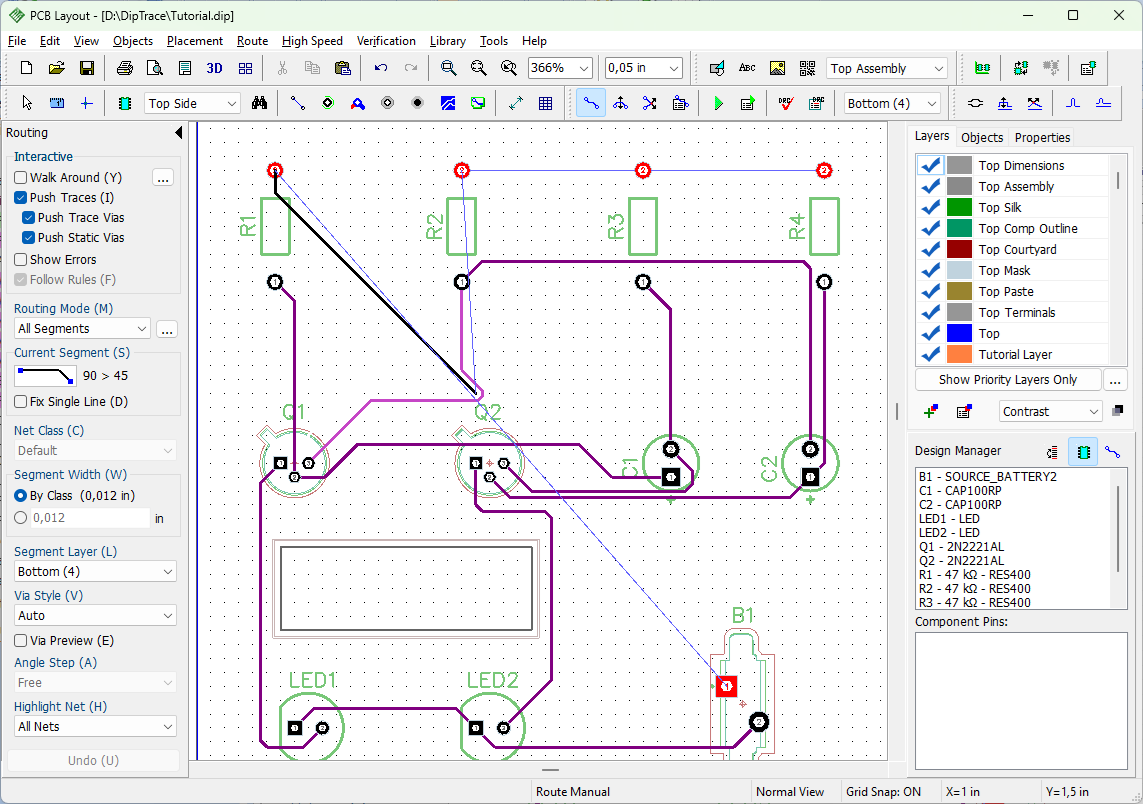
Task: Select the Route Manual tool
Action: tap(590, 103)
